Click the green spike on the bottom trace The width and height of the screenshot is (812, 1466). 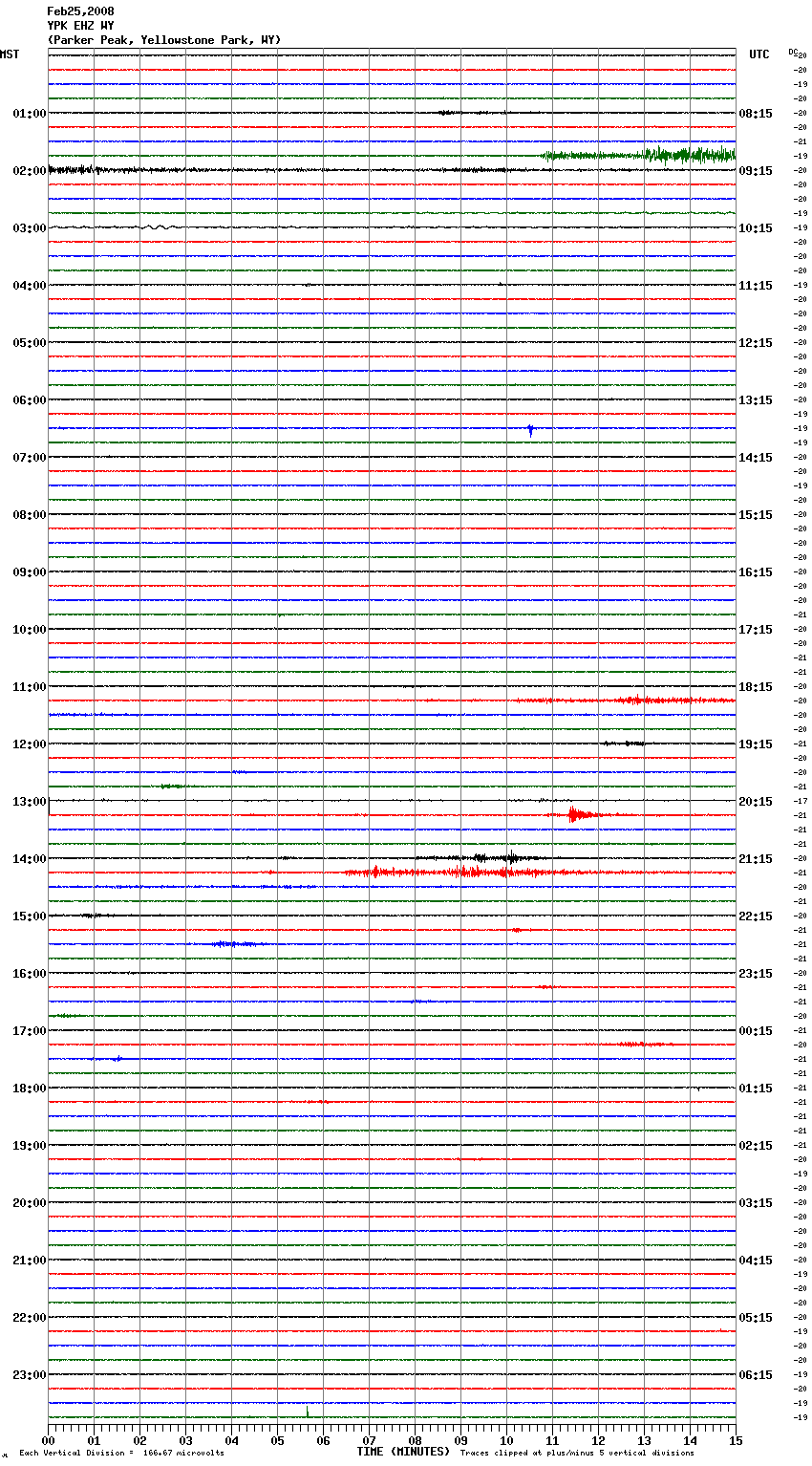coord(308,1411)
